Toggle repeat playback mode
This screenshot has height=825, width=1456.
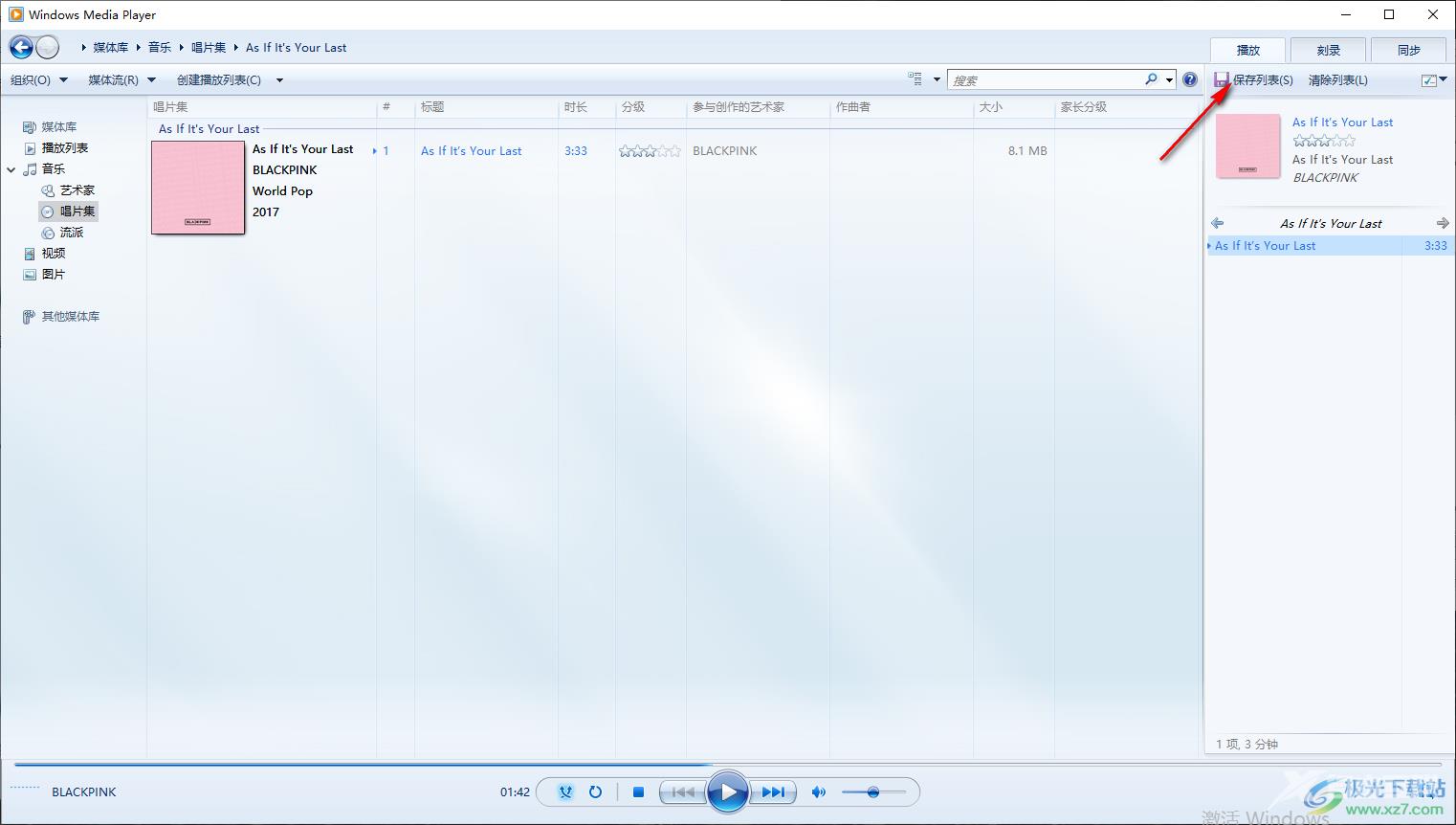point(595,792)
